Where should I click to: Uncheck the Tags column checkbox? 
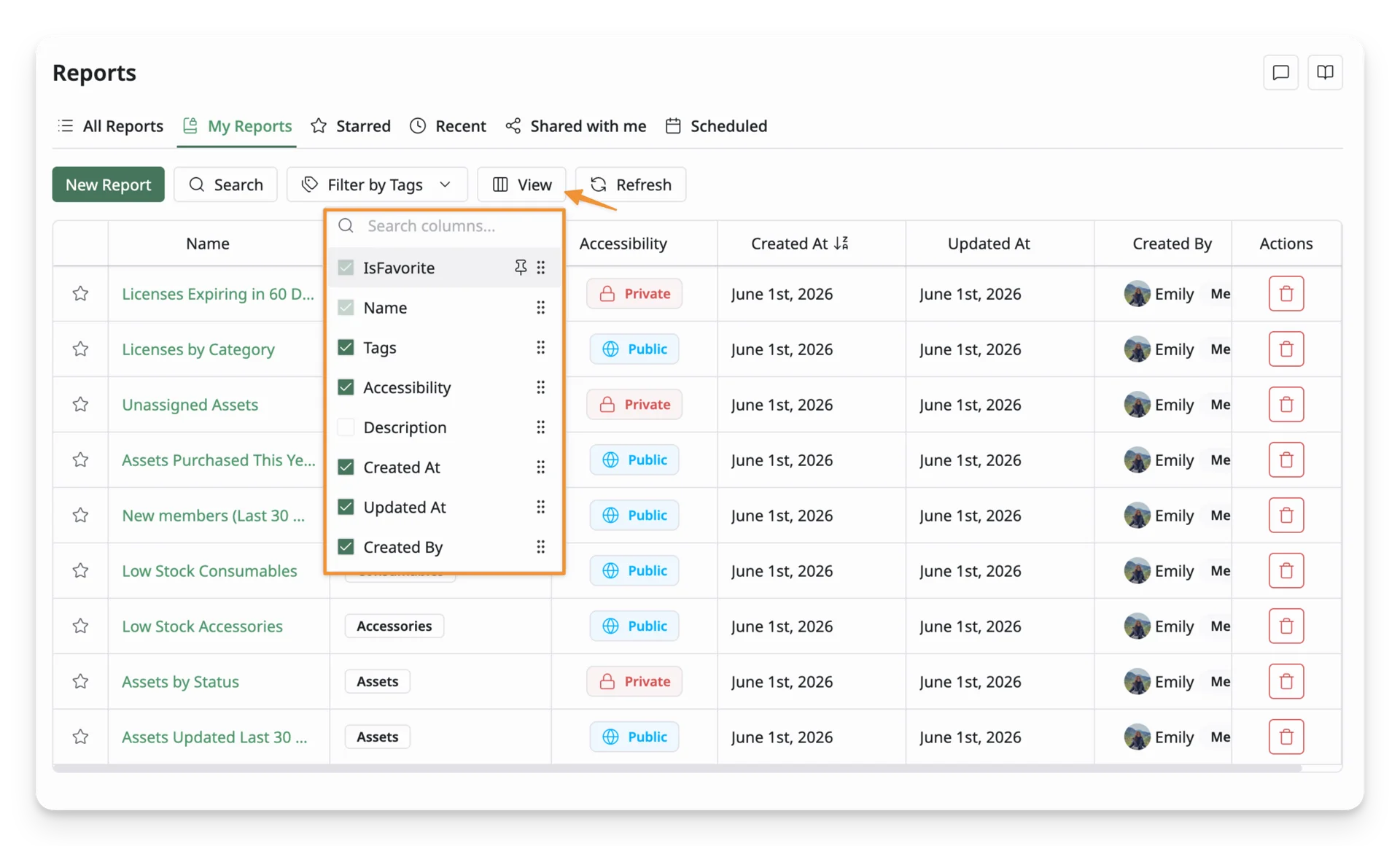click(x=346, y=347)
